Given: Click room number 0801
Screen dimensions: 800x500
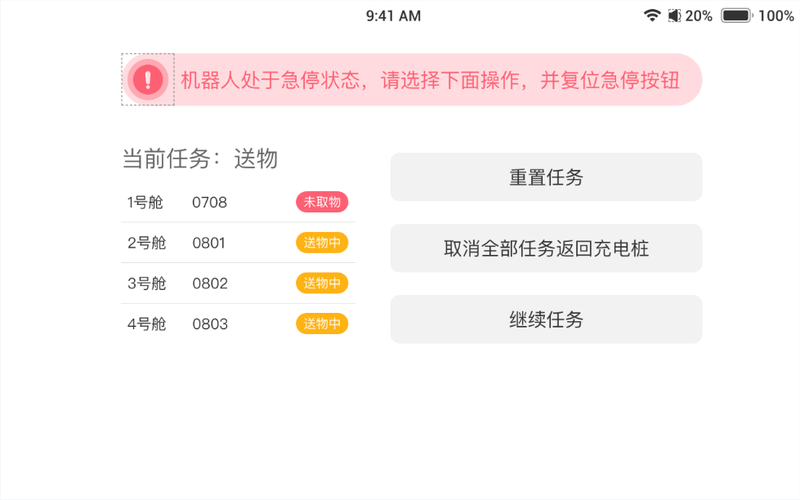Looking at the screenshot, I should coord(209,243).
